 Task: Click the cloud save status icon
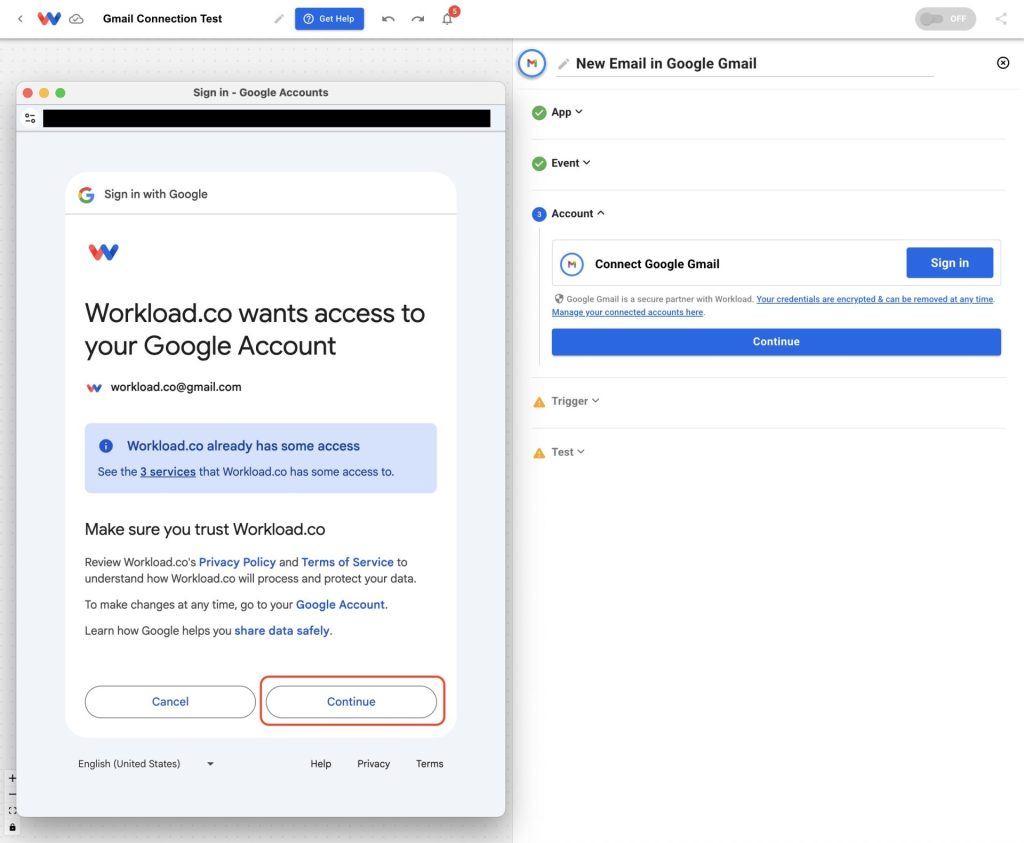pos(76,19)
